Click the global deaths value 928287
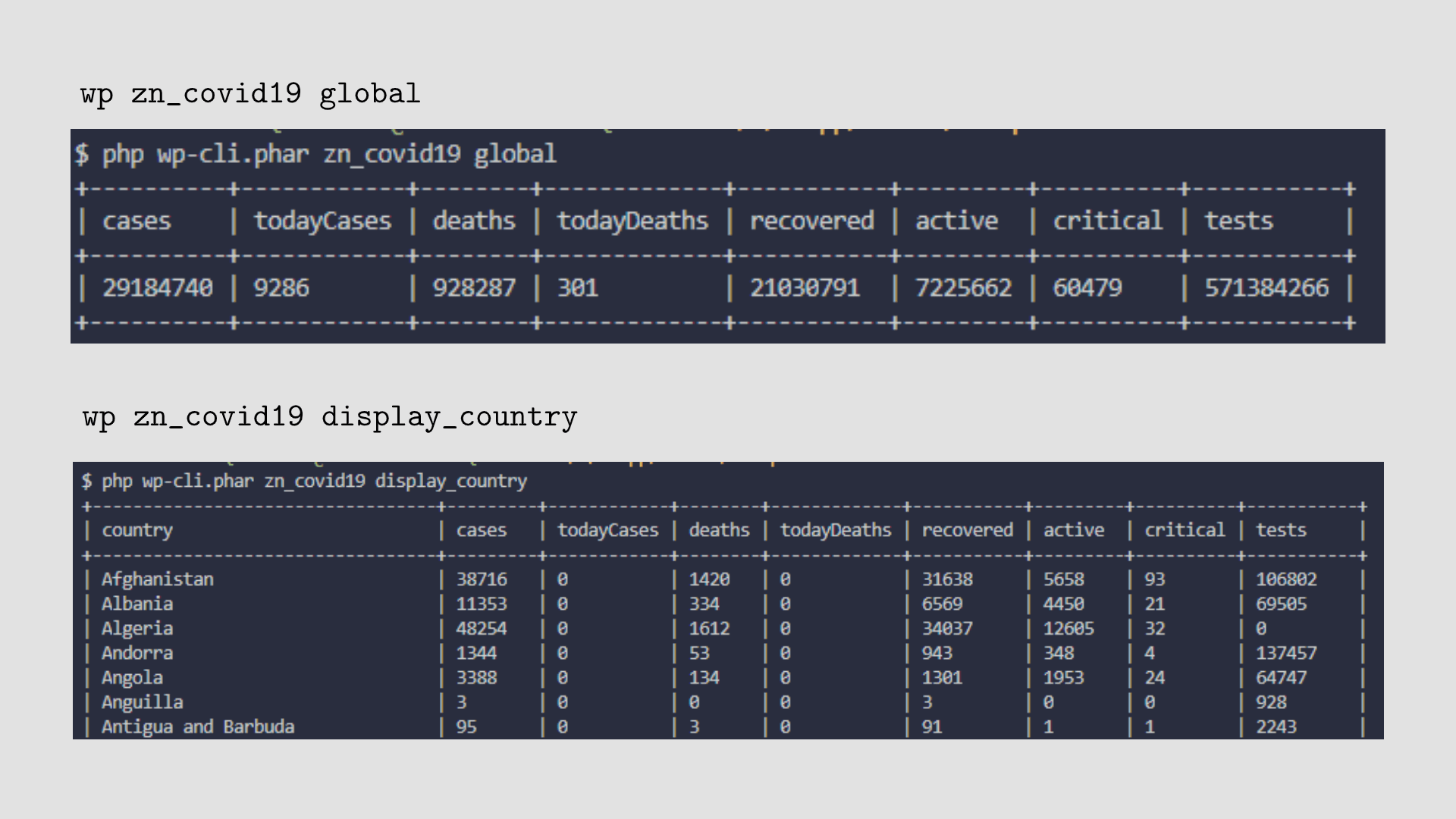Image resolution: width=1456 pixels, height=819 pixels. 474,288
